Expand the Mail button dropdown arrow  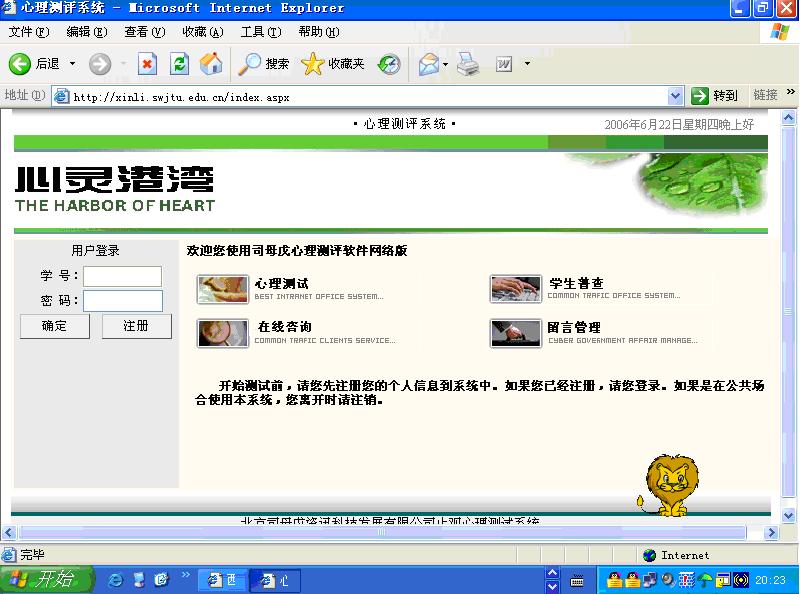click(x=445, y=64)
